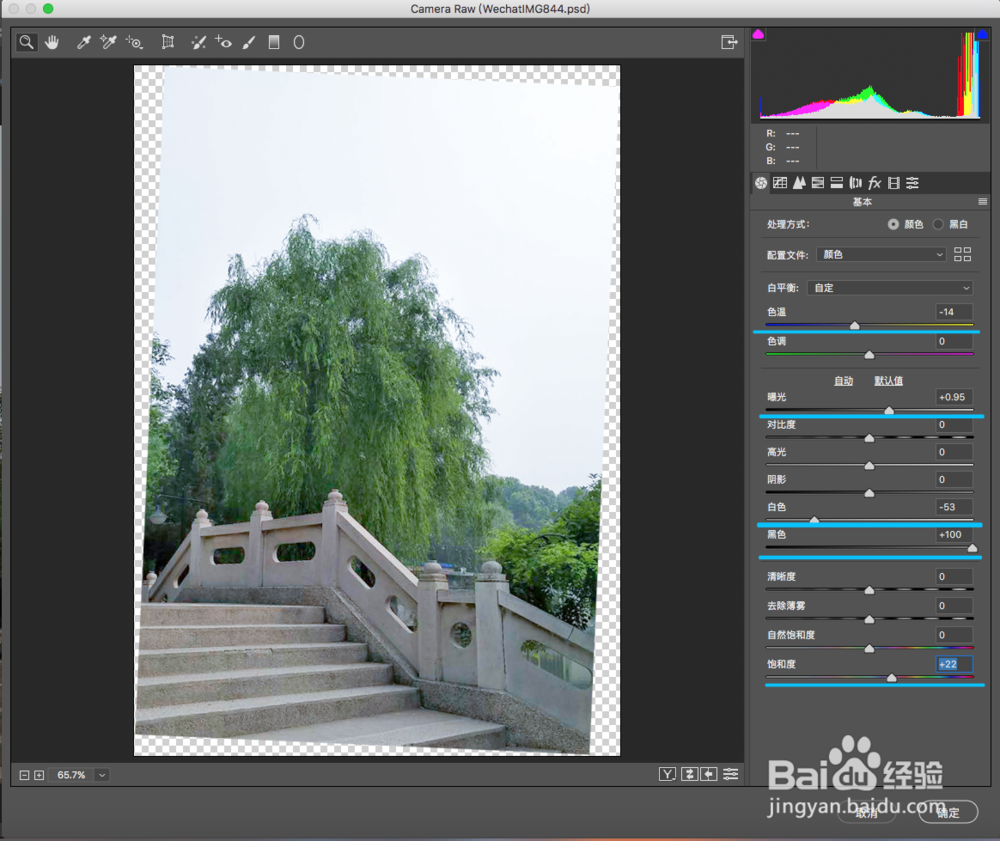This screenshot has height=841, width=1000.
Task: Open the Tone Curve panel
Action: (x=780, y=182)
